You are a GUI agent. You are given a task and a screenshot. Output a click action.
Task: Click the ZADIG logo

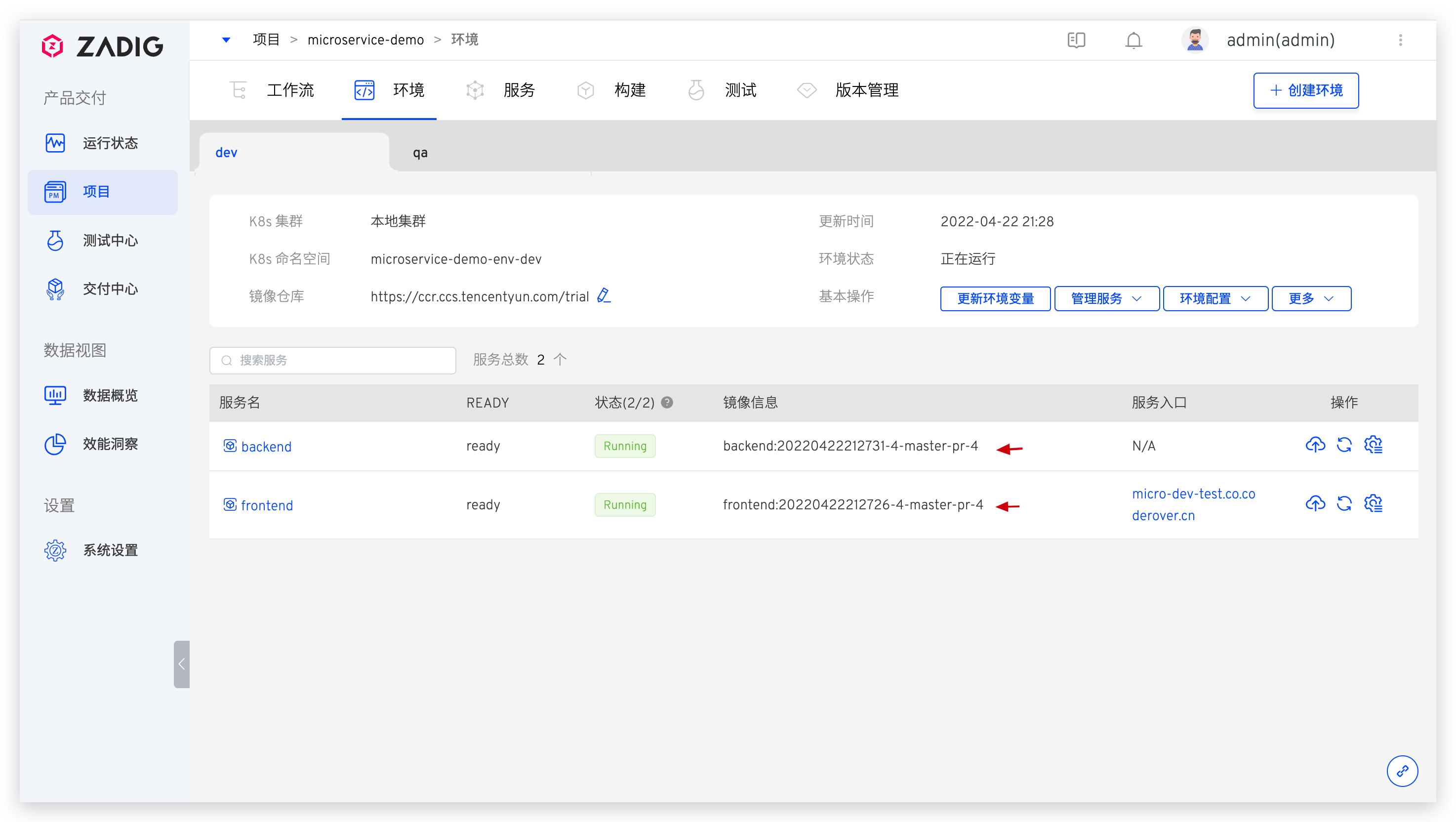point(102,46)
